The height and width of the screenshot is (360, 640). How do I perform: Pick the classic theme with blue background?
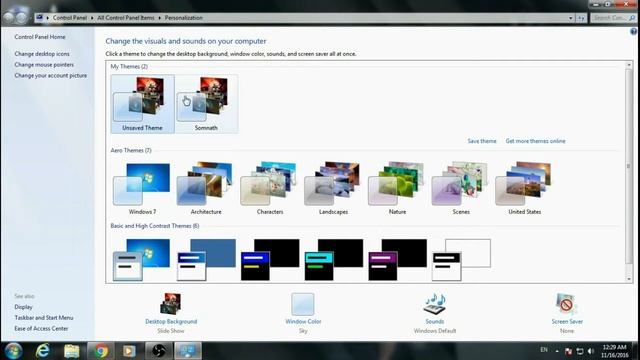point(206,260)
